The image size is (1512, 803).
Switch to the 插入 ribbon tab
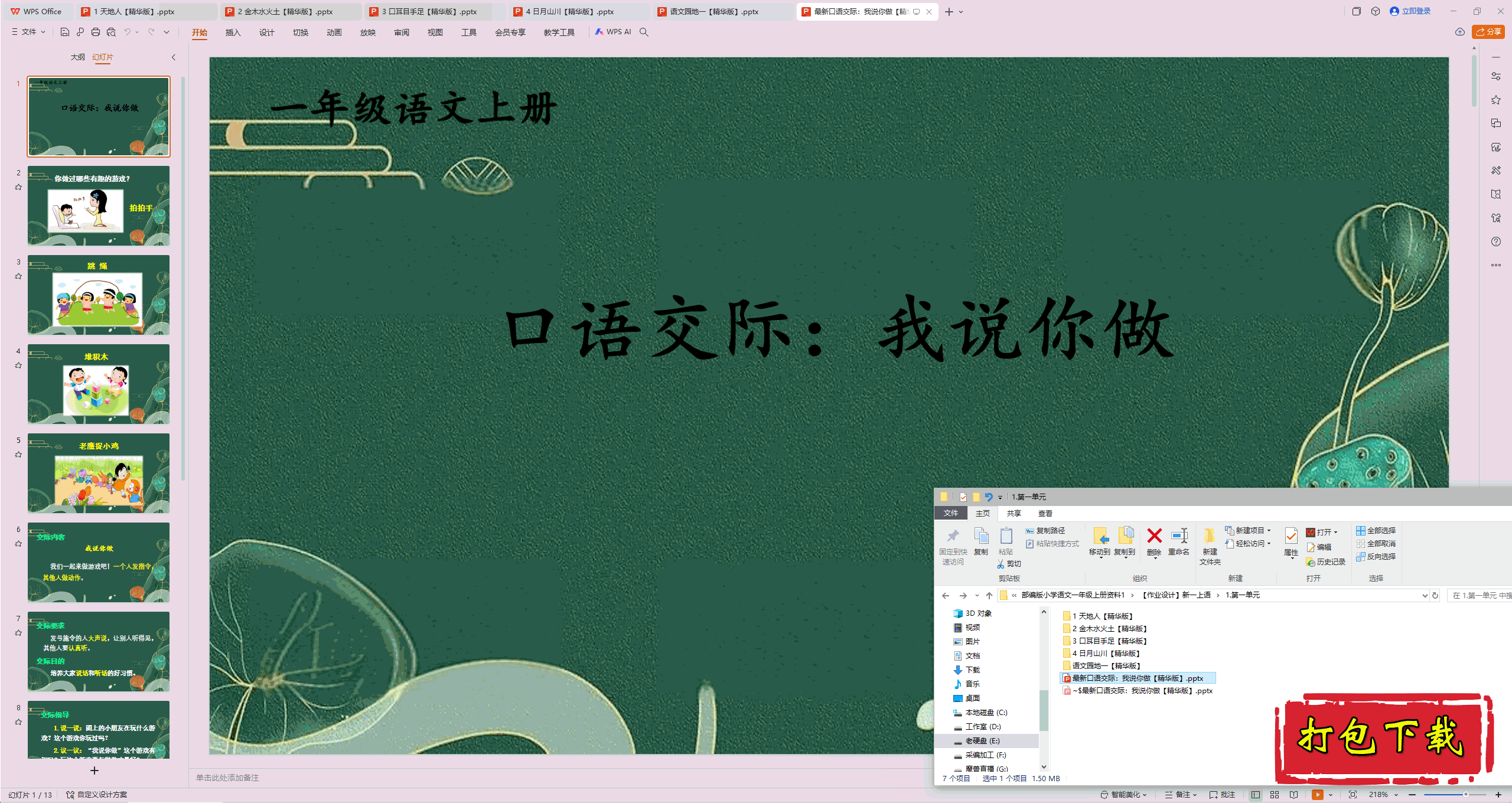[233, 32]
